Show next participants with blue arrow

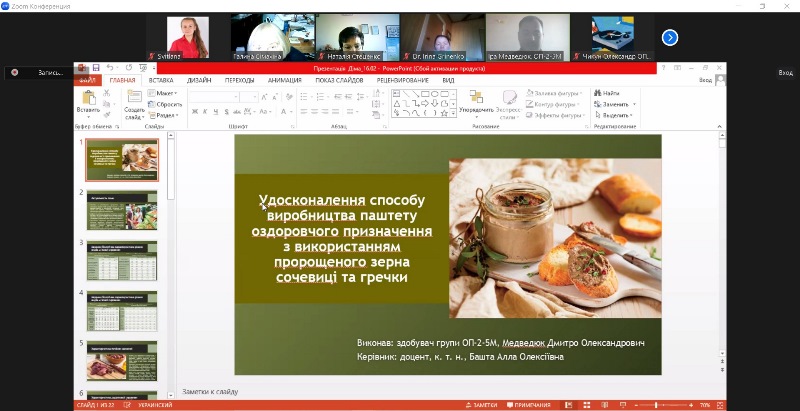[x=670, y=37]
